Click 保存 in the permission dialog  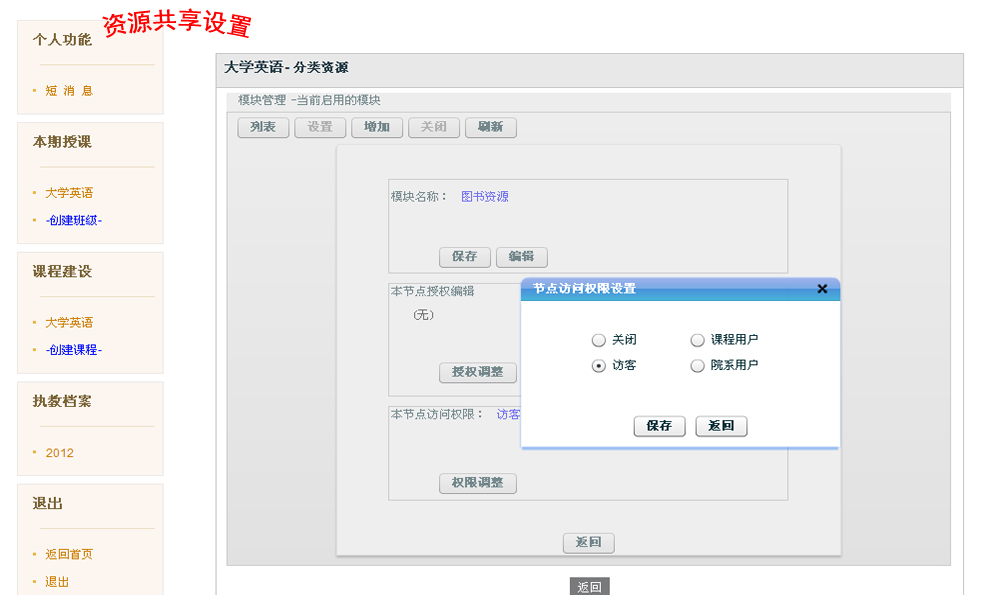pos(659,426)
